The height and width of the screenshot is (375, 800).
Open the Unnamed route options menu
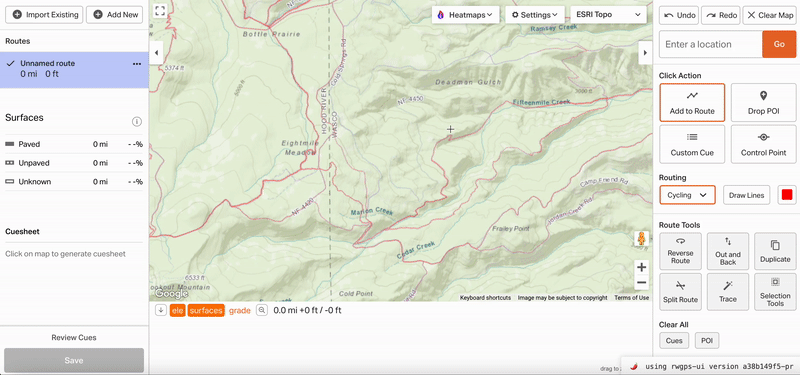tap(137, 64)
